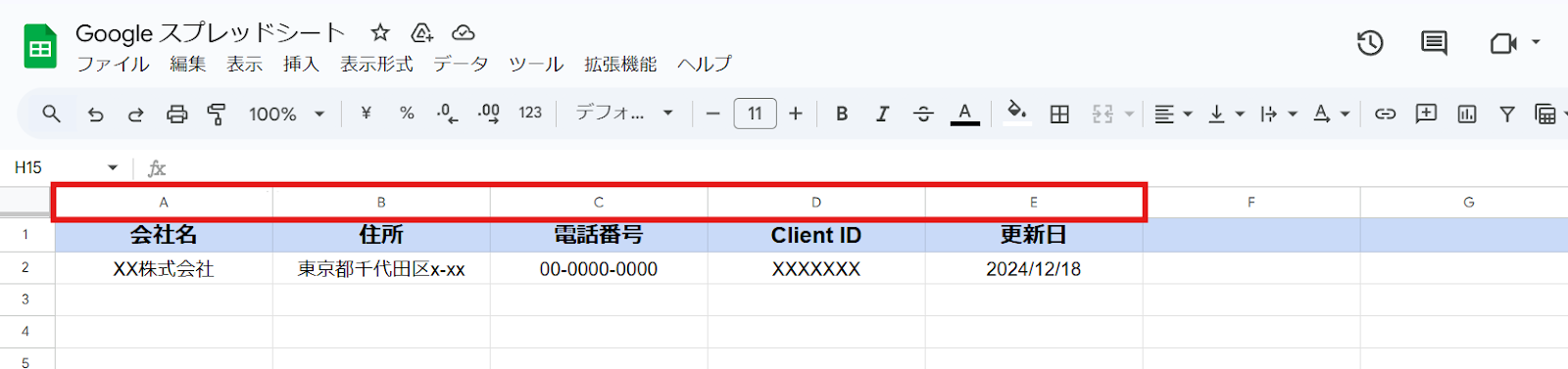1568x369 pixels.
Task: Click the search magnifier in toolbar
Action: (x=52, y=114)
